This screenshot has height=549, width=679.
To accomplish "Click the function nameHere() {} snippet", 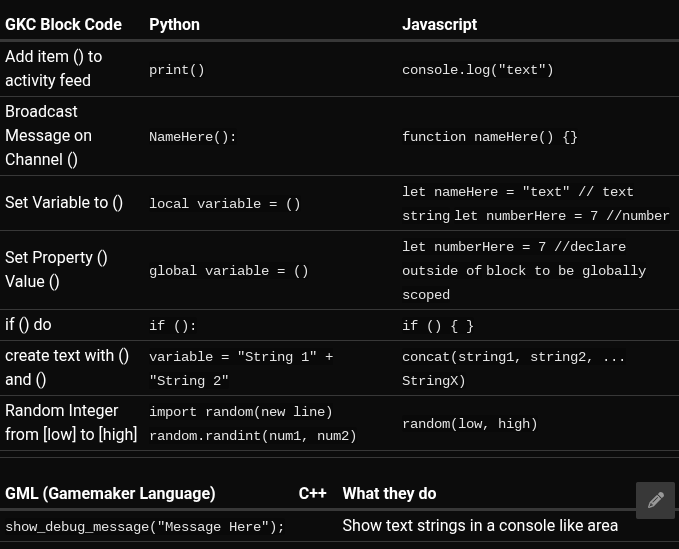I will click(x=489, y=137).
